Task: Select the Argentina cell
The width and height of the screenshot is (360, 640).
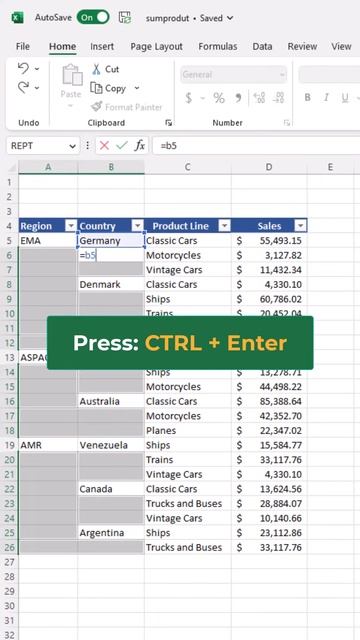Action: [x=111, y=533]
